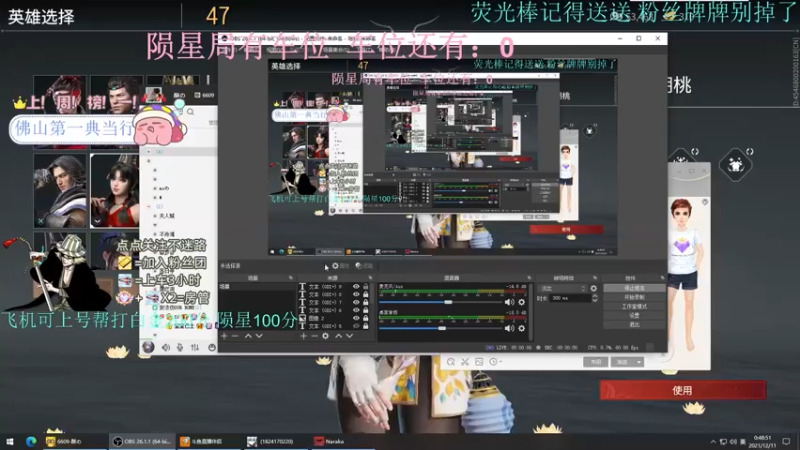Click studio mode button in OBS controls
Image resolution: width=800 pixels, height=450 pixels.
point(634,307)
